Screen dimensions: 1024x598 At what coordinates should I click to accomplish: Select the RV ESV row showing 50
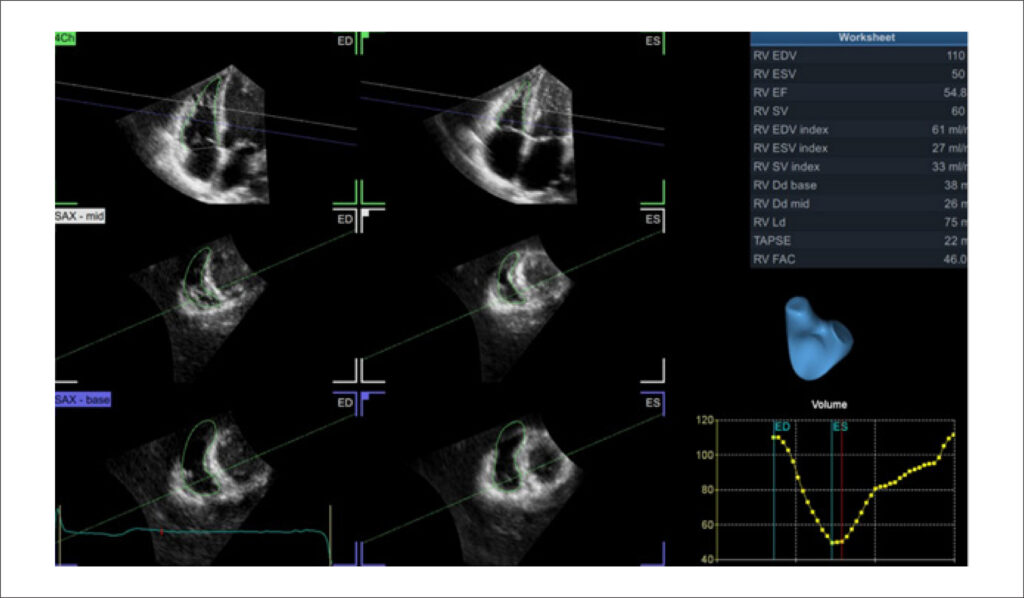pyautogui.click(x=859, y=74)
